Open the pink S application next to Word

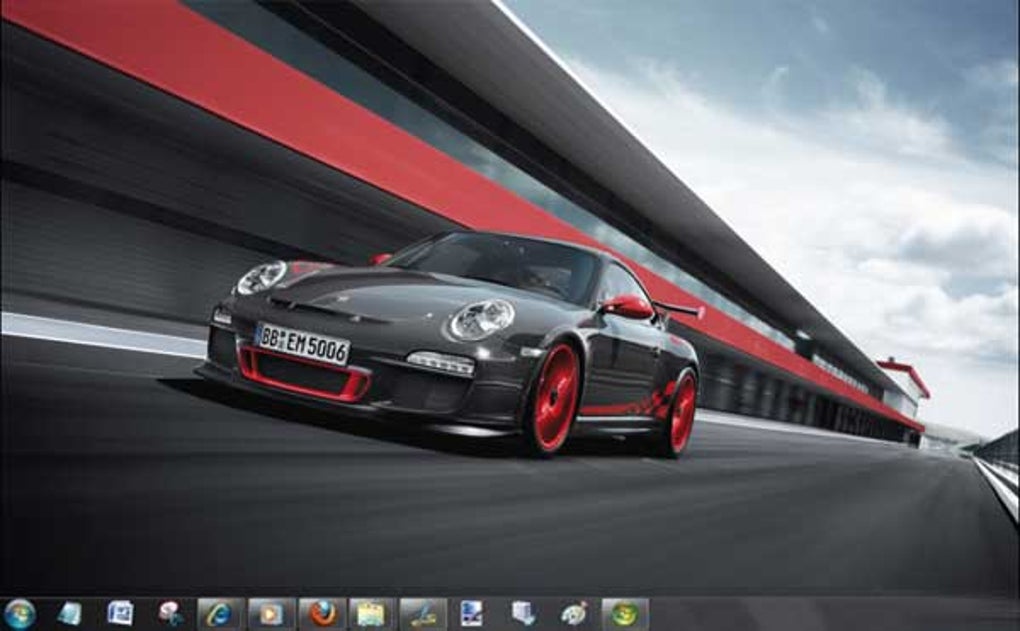tap(170, 614)
